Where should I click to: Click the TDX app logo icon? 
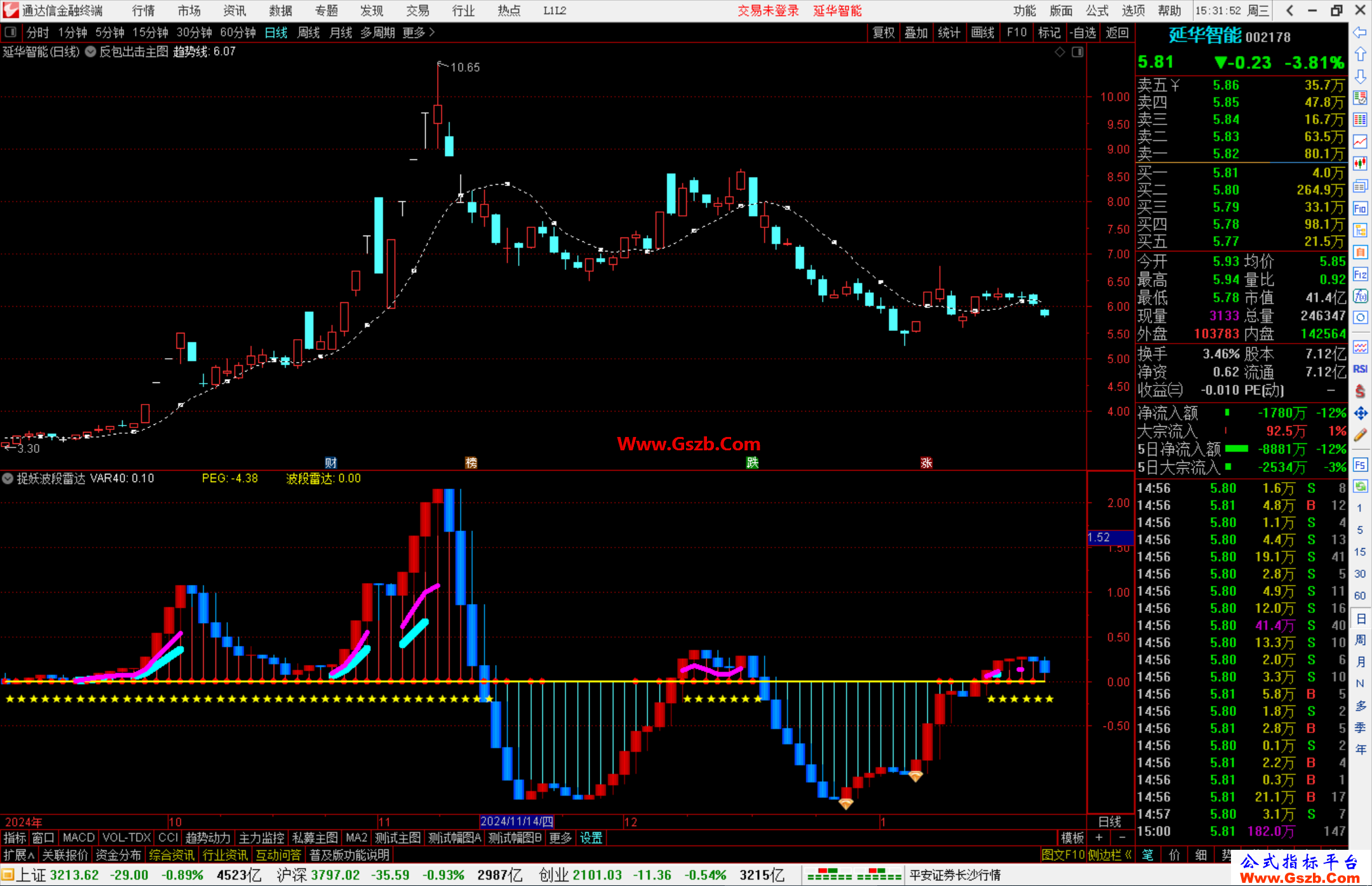11,10
